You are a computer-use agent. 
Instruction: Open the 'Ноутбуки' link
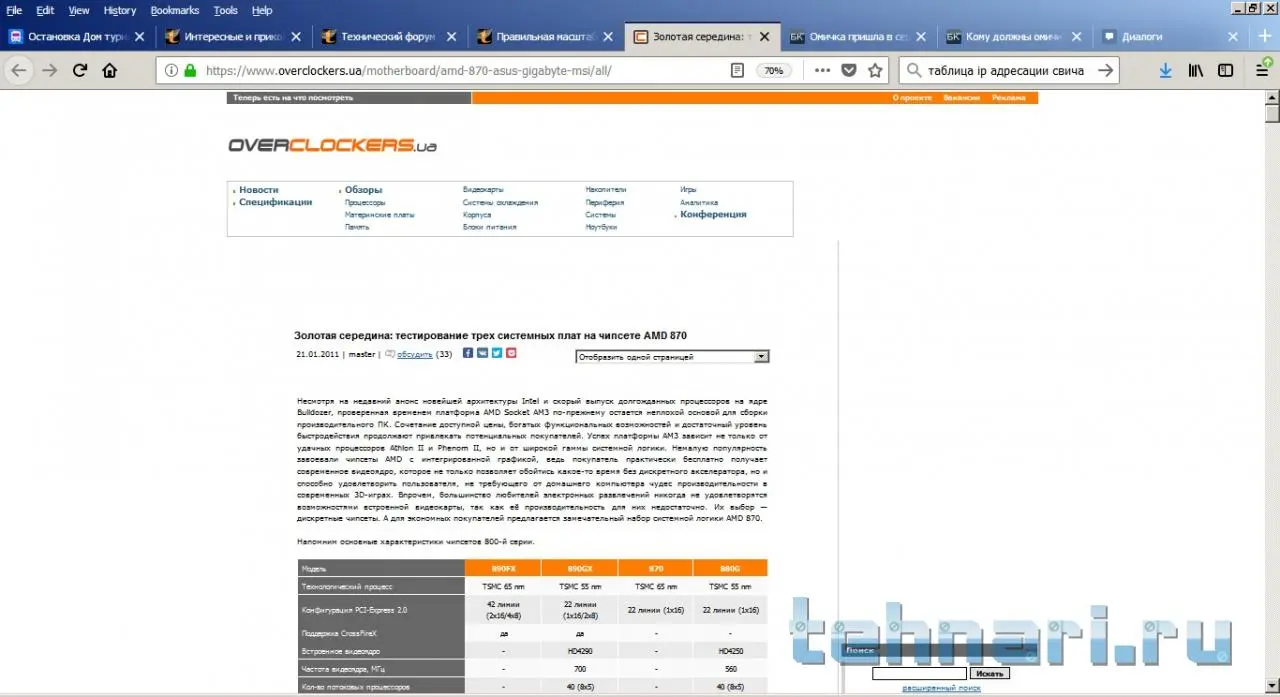tap(601, 227)
